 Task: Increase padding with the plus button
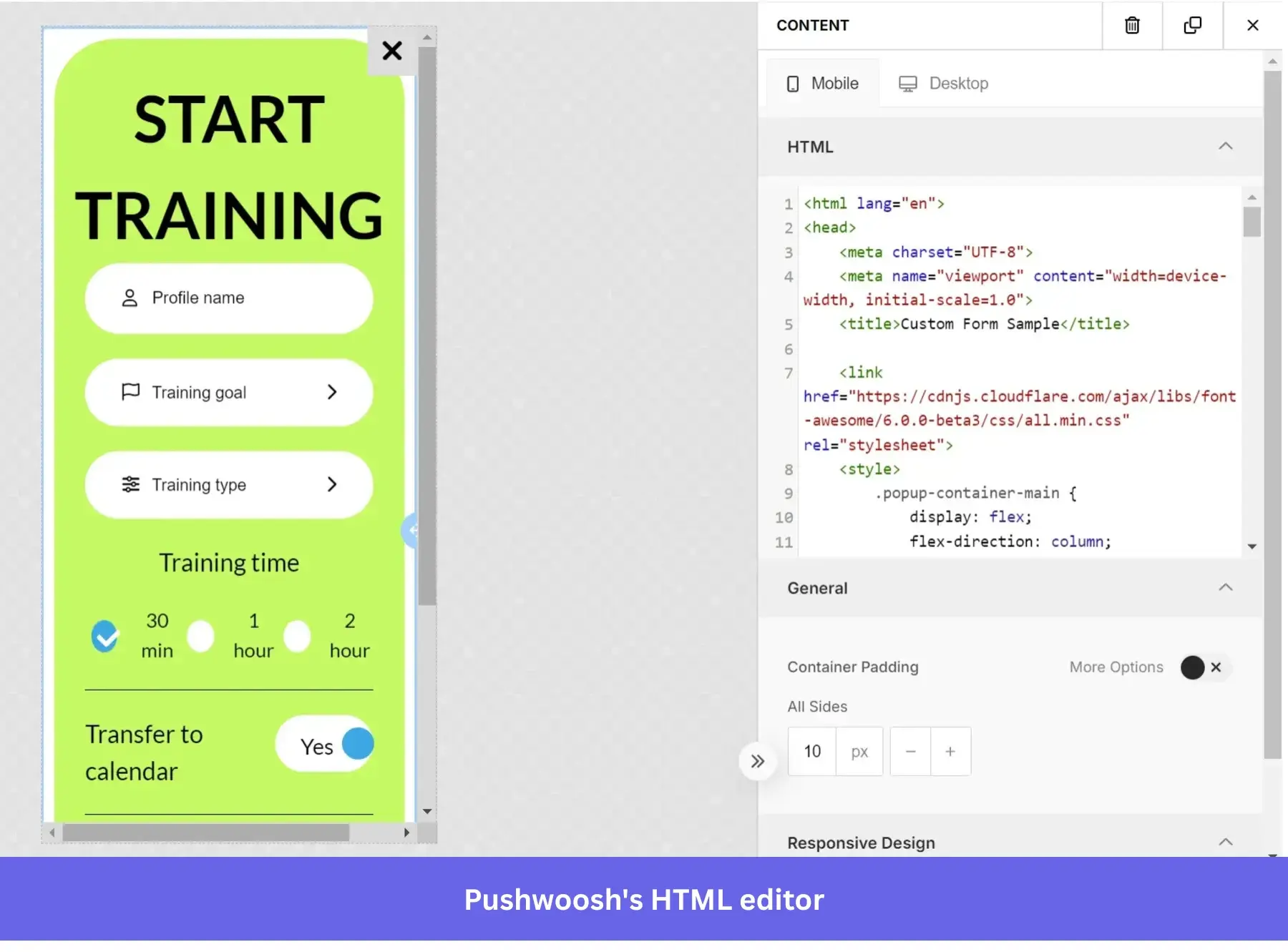click(x=950, y=751)
